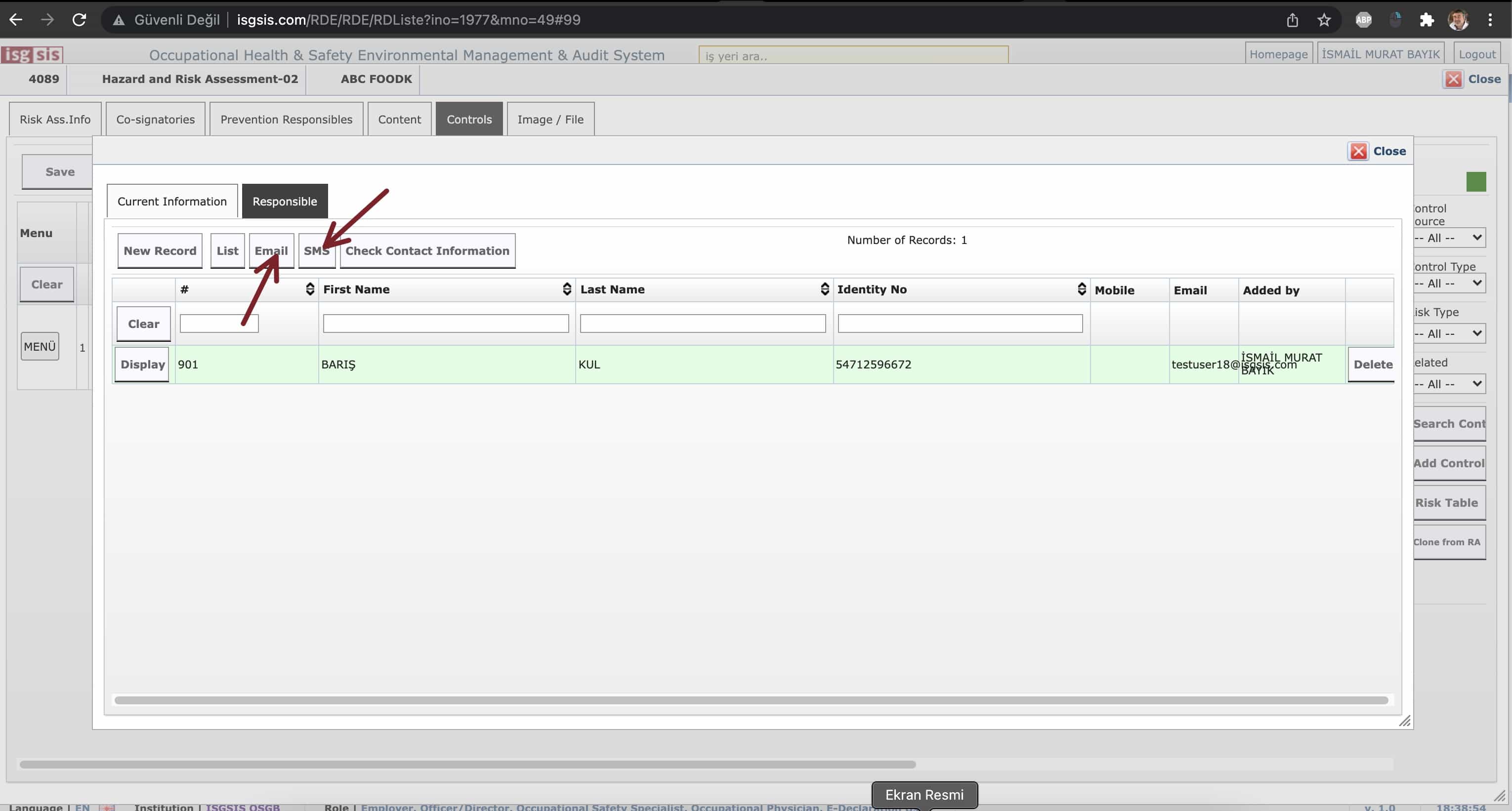Bookmark the page with the star icon

pos(1324,20)
